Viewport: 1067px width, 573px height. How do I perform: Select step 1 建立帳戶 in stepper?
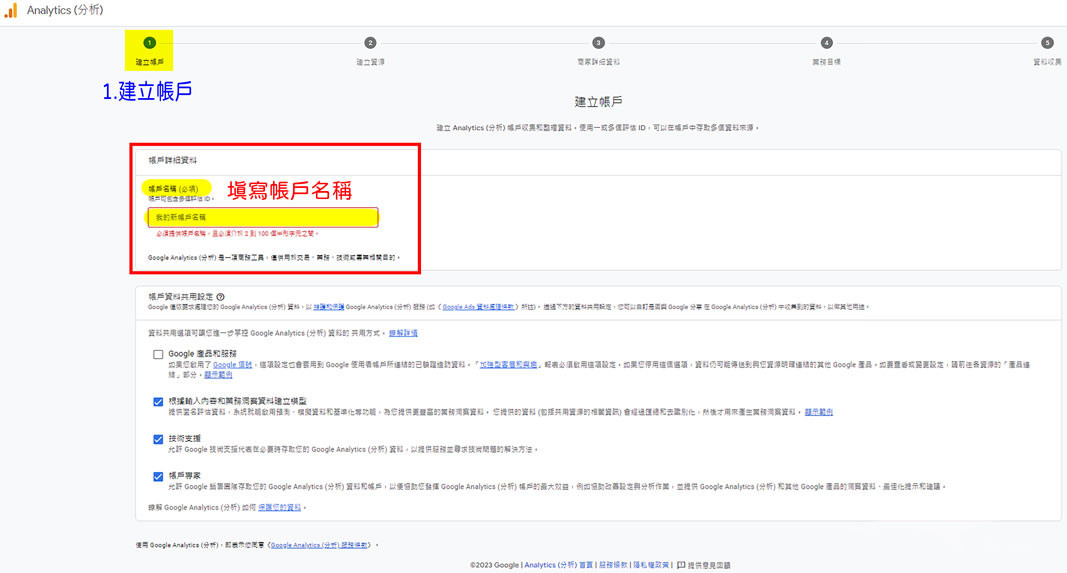(149, 50)
